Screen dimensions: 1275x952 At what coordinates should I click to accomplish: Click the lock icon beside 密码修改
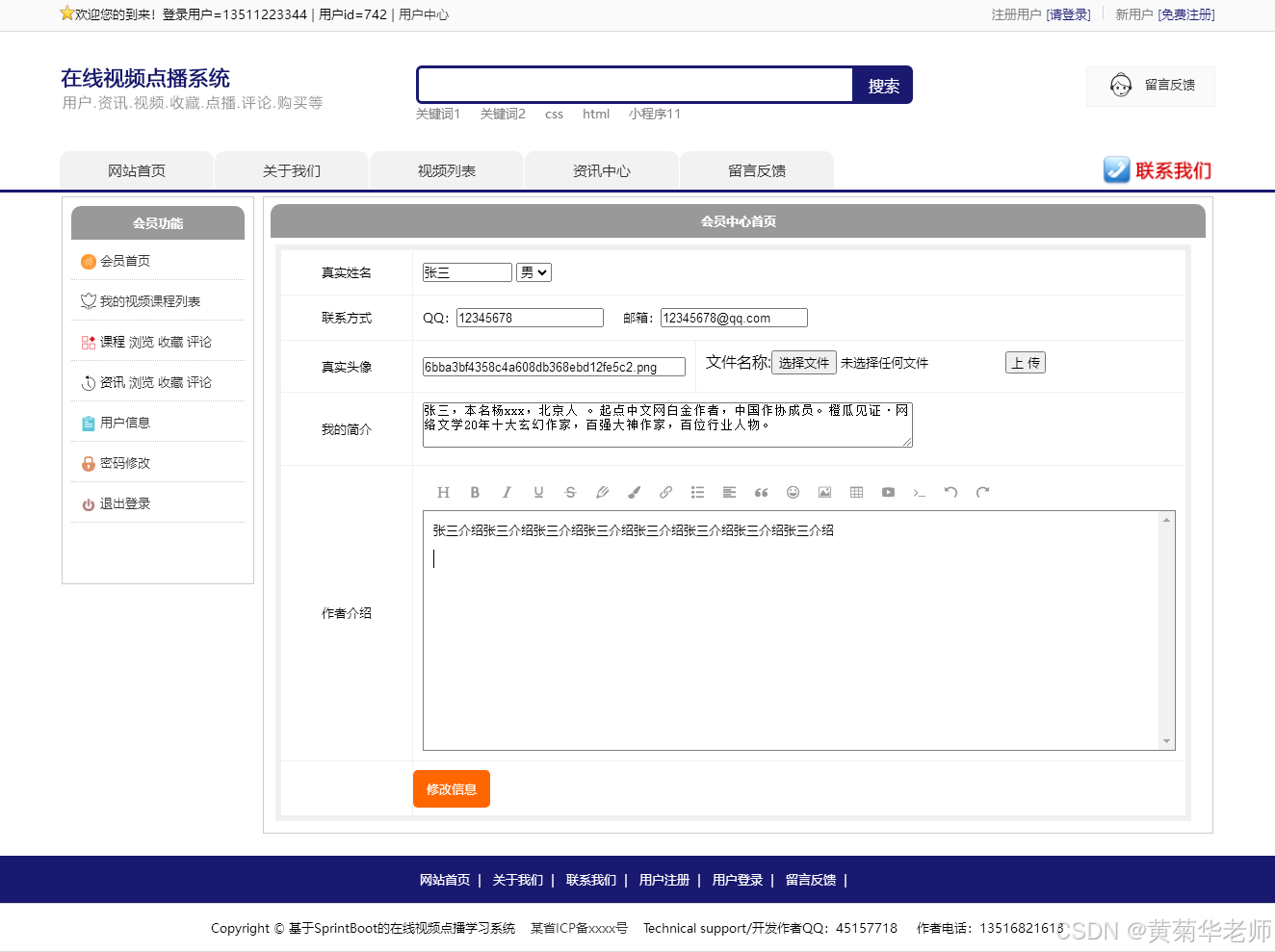click(88, 462)
